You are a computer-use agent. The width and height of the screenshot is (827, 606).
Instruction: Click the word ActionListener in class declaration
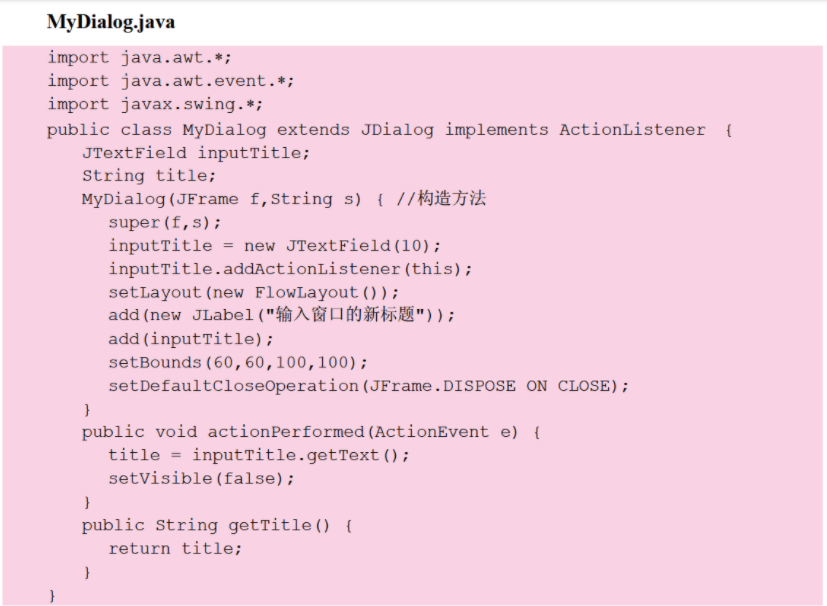tap(631, 130)
